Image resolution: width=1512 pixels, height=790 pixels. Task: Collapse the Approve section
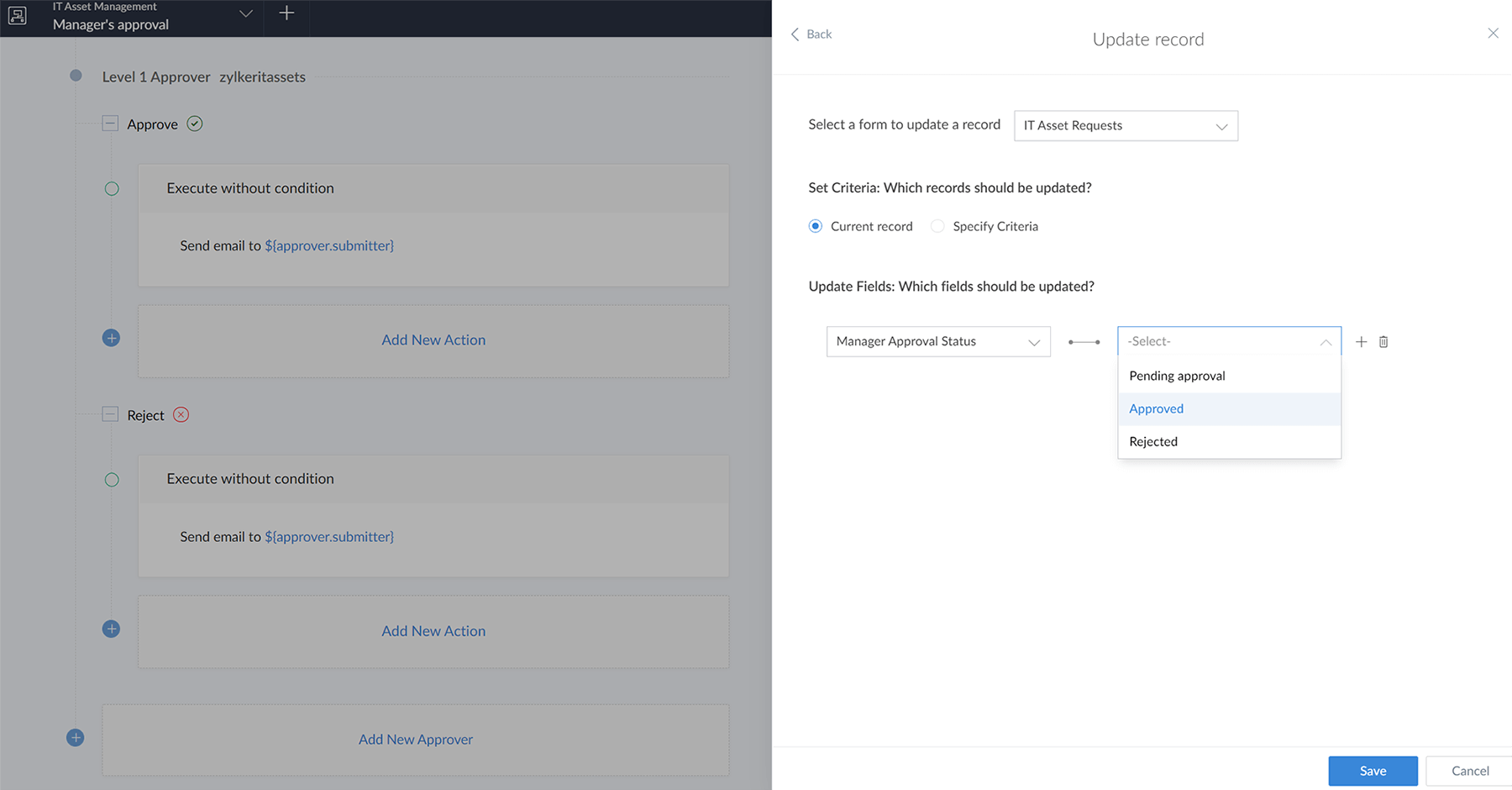109,123
